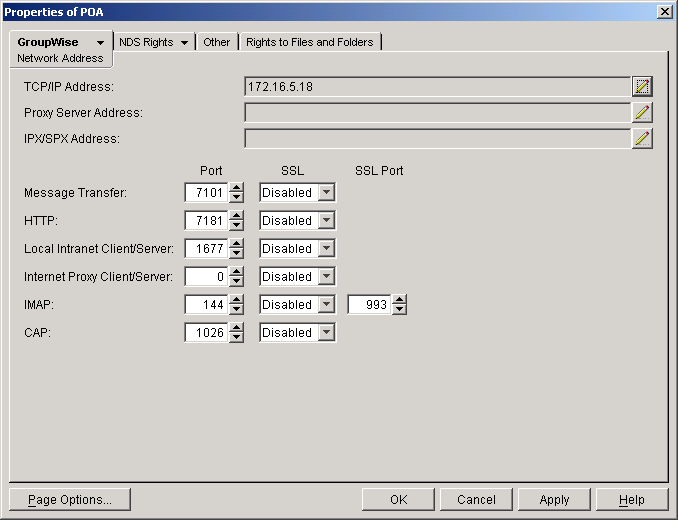Increase Internet Proxy Client/Server port

point(236,271)
